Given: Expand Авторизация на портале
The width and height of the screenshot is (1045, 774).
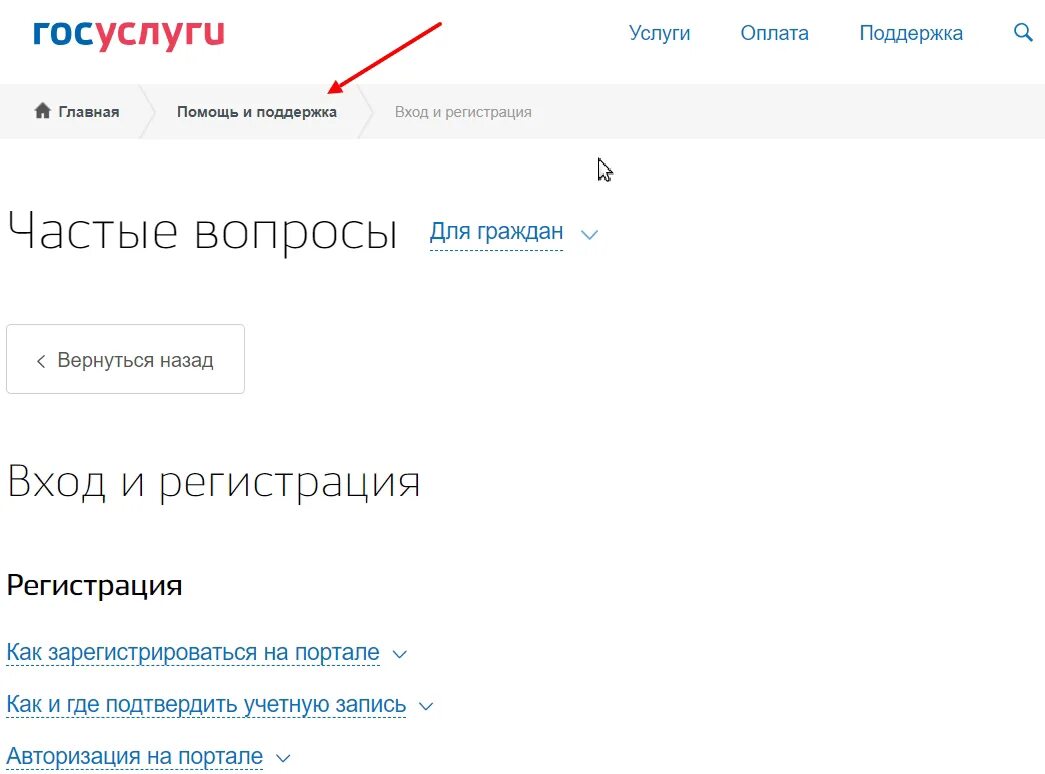Looking at the screenshot, I should tap(135, 756).
